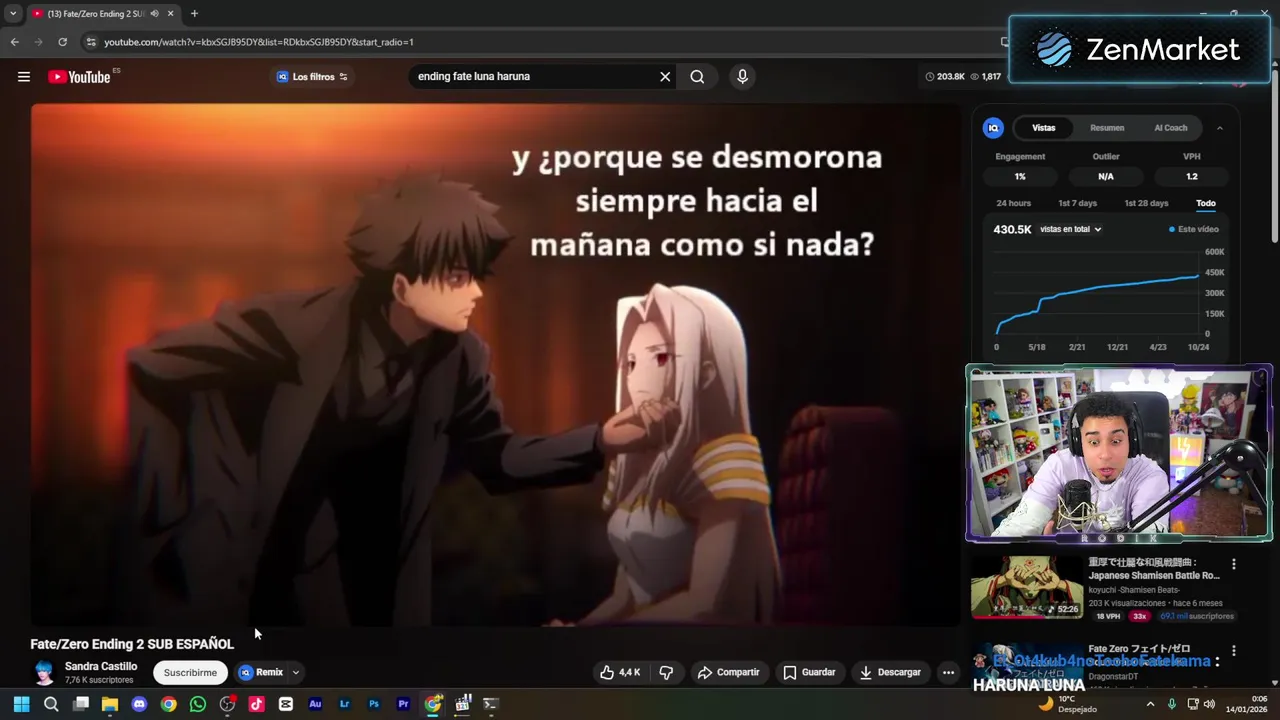Collapse the vidIQ stats panel chevron
The width and height of the screenshot is (1280, 720).
click(x=1219, y=128)
